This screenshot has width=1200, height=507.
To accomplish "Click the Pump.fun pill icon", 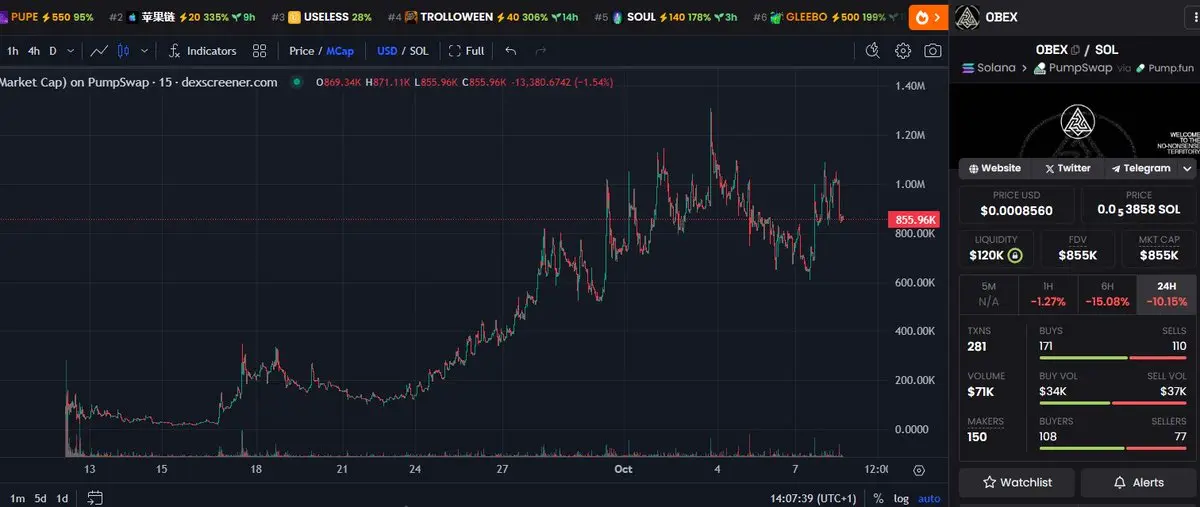I will click(1140, 68).
